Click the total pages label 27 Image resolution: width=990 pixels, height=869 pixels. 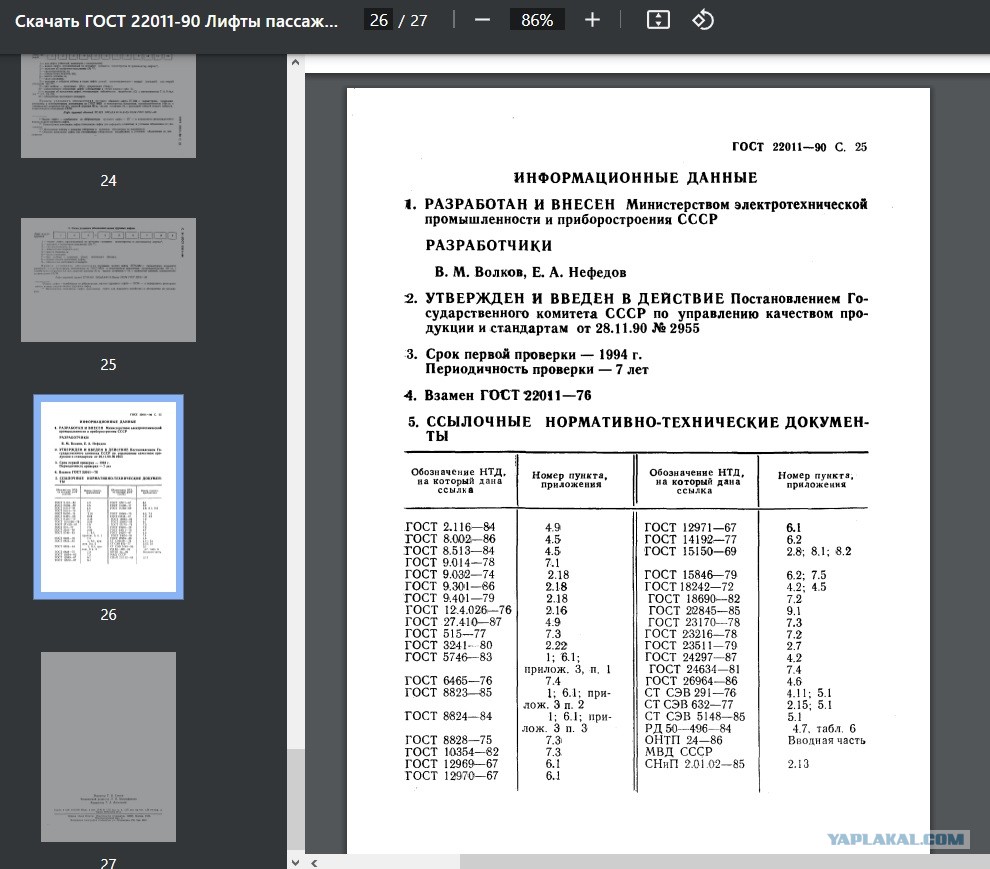pos(419,20)
